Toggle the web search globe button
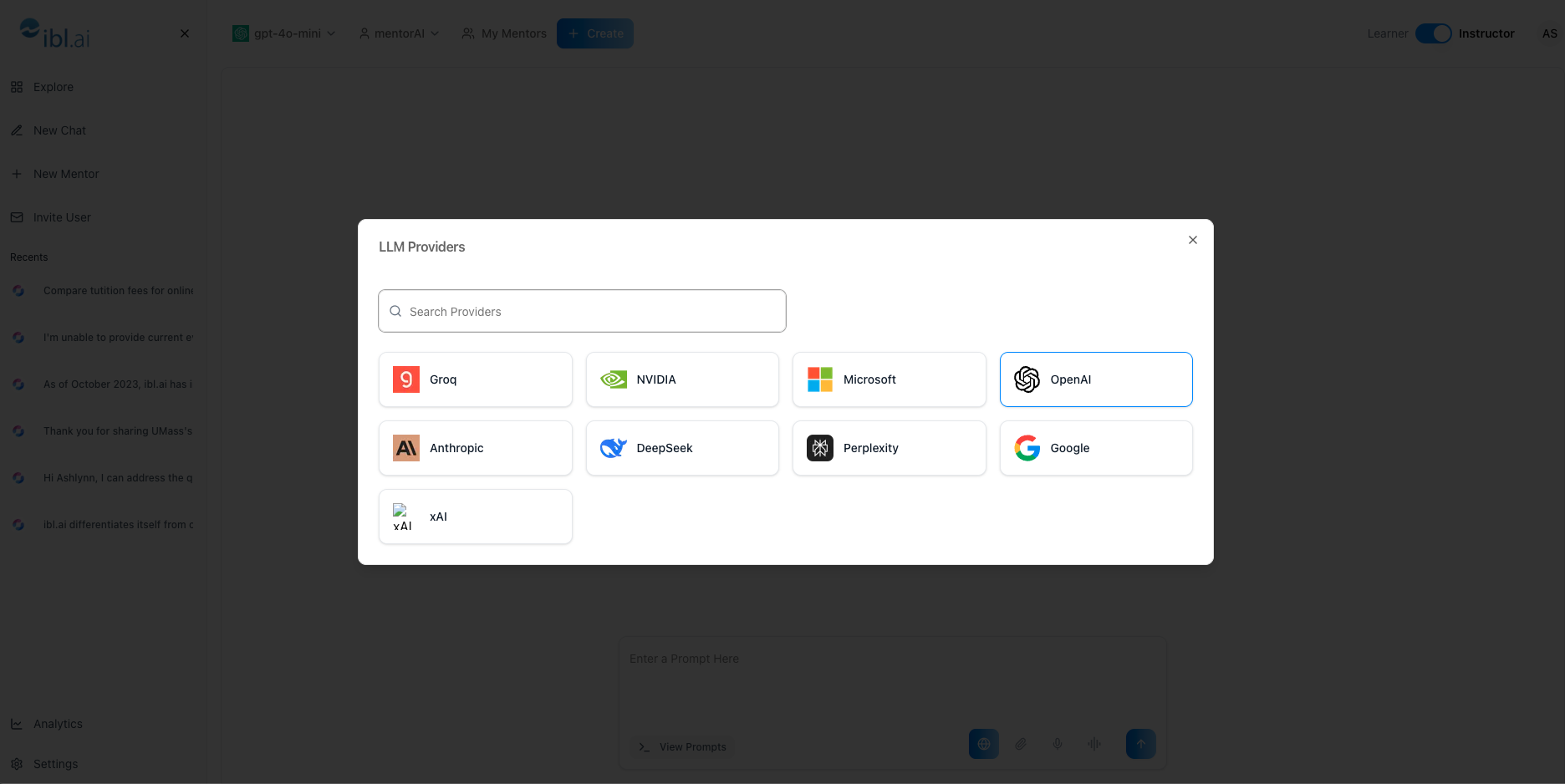1565x784 pixels. (x=984, y=744)
